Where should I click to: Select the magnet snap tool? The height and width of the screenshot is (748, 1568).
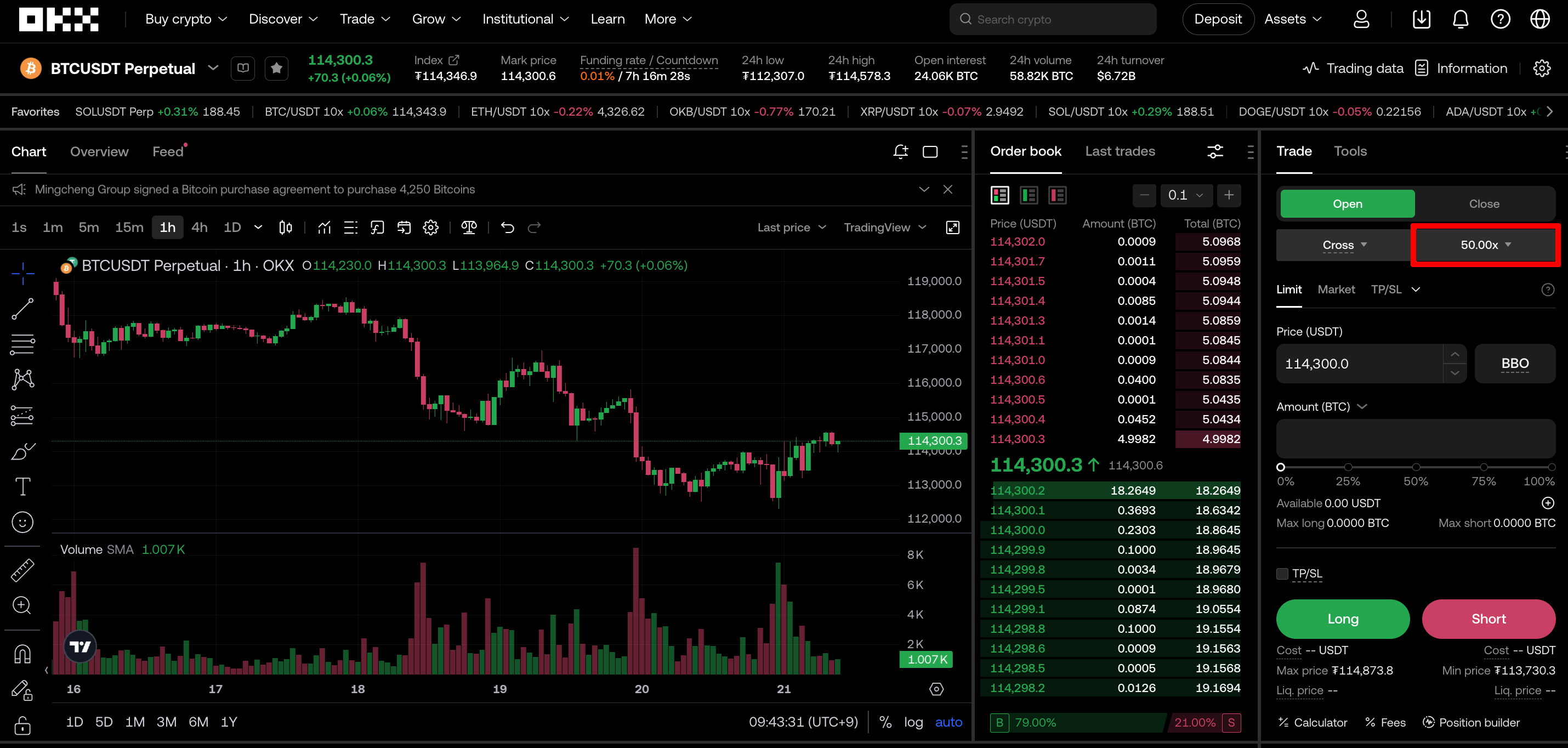pyautogui.click(x=22, y=654)
